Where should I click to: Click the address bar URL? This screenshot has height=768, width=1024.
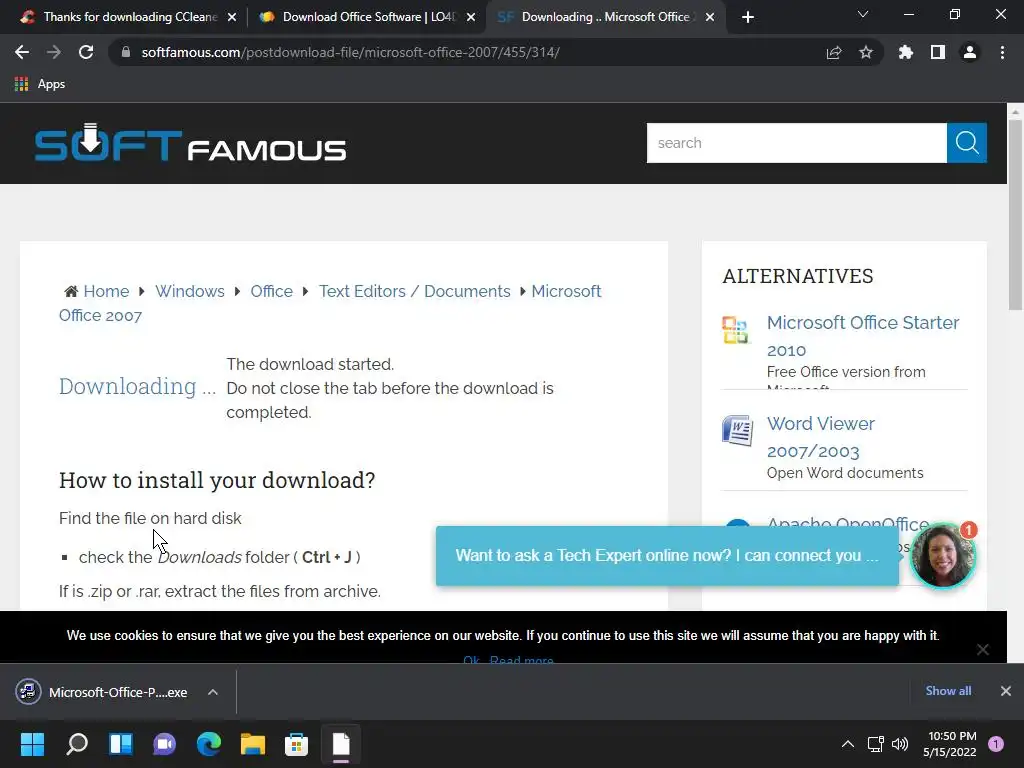point(350,52)
